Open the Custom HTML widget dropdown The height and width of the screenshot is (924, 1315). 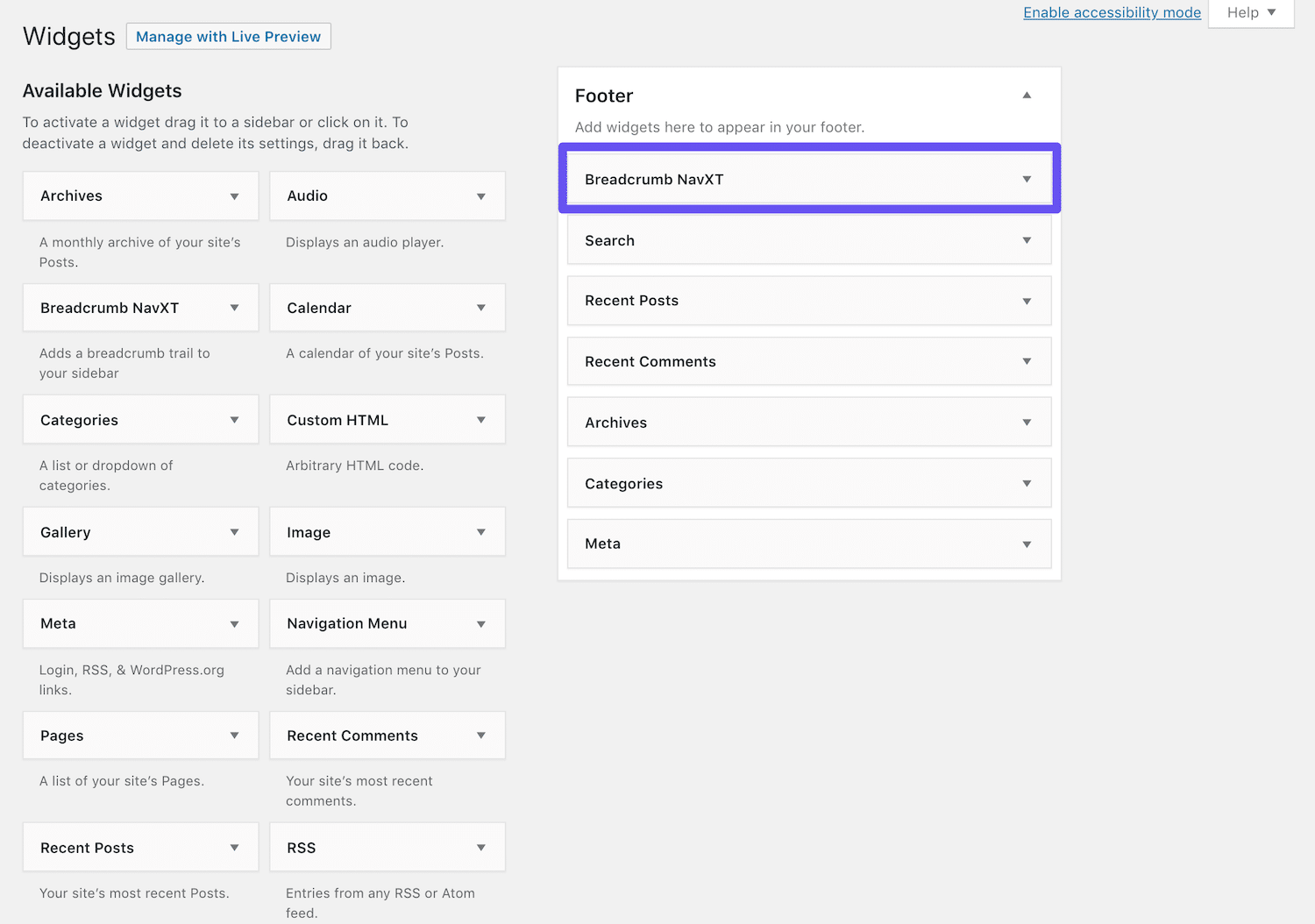point(481,419)
